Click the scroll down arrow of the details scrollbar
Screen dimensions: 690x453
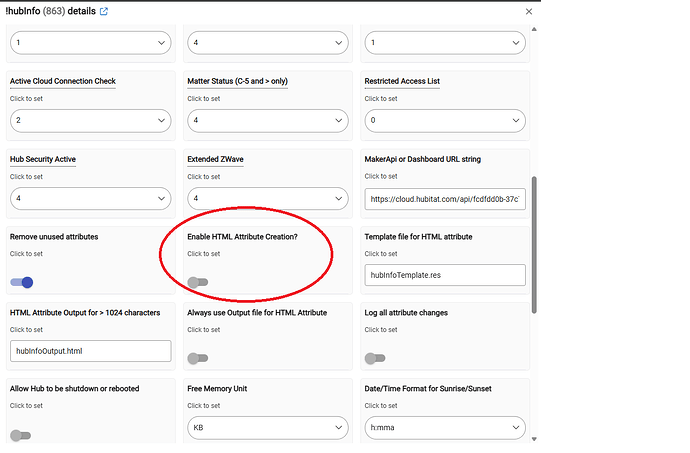pyautogui.click(x=534, y=439)
